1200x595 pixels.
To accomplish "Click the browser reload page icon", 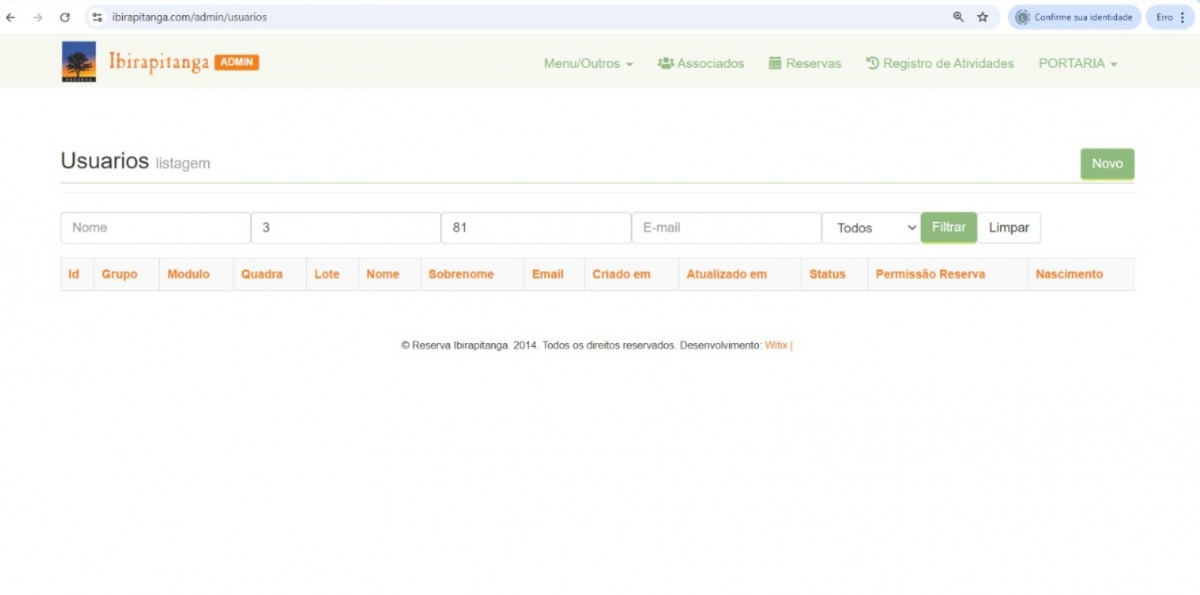I will [65, 17].
